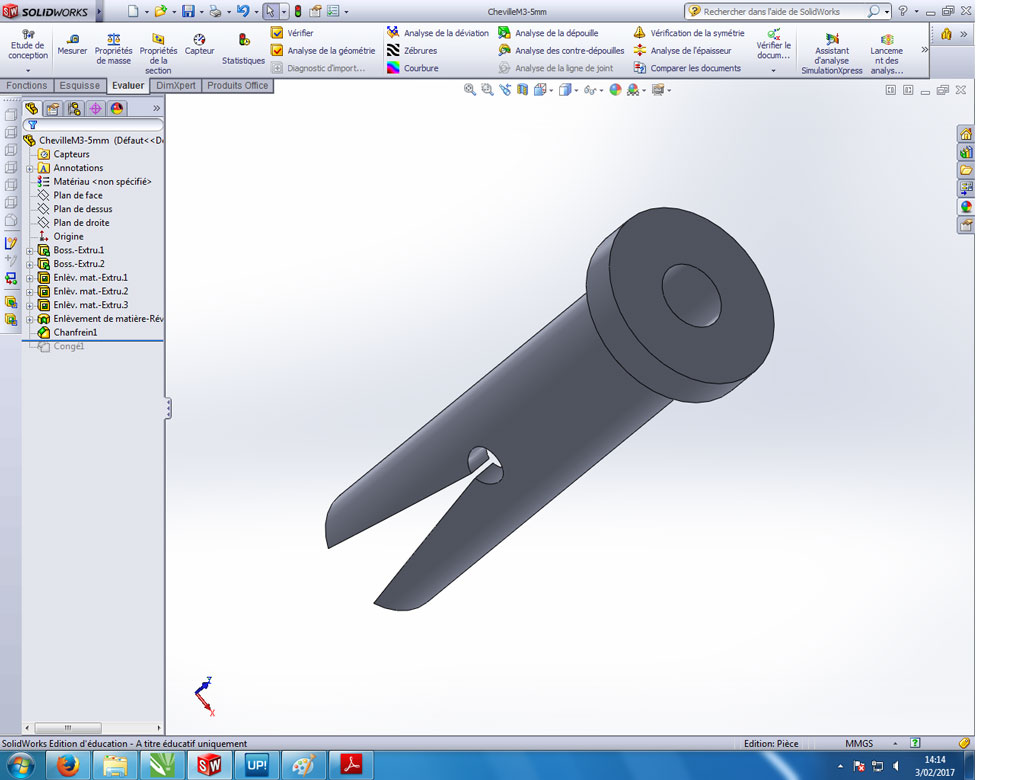The height and width of the screenshot is (780, 1024).
Task: Expand Enlèvement de matière-Rév feature
Action: 29,319
